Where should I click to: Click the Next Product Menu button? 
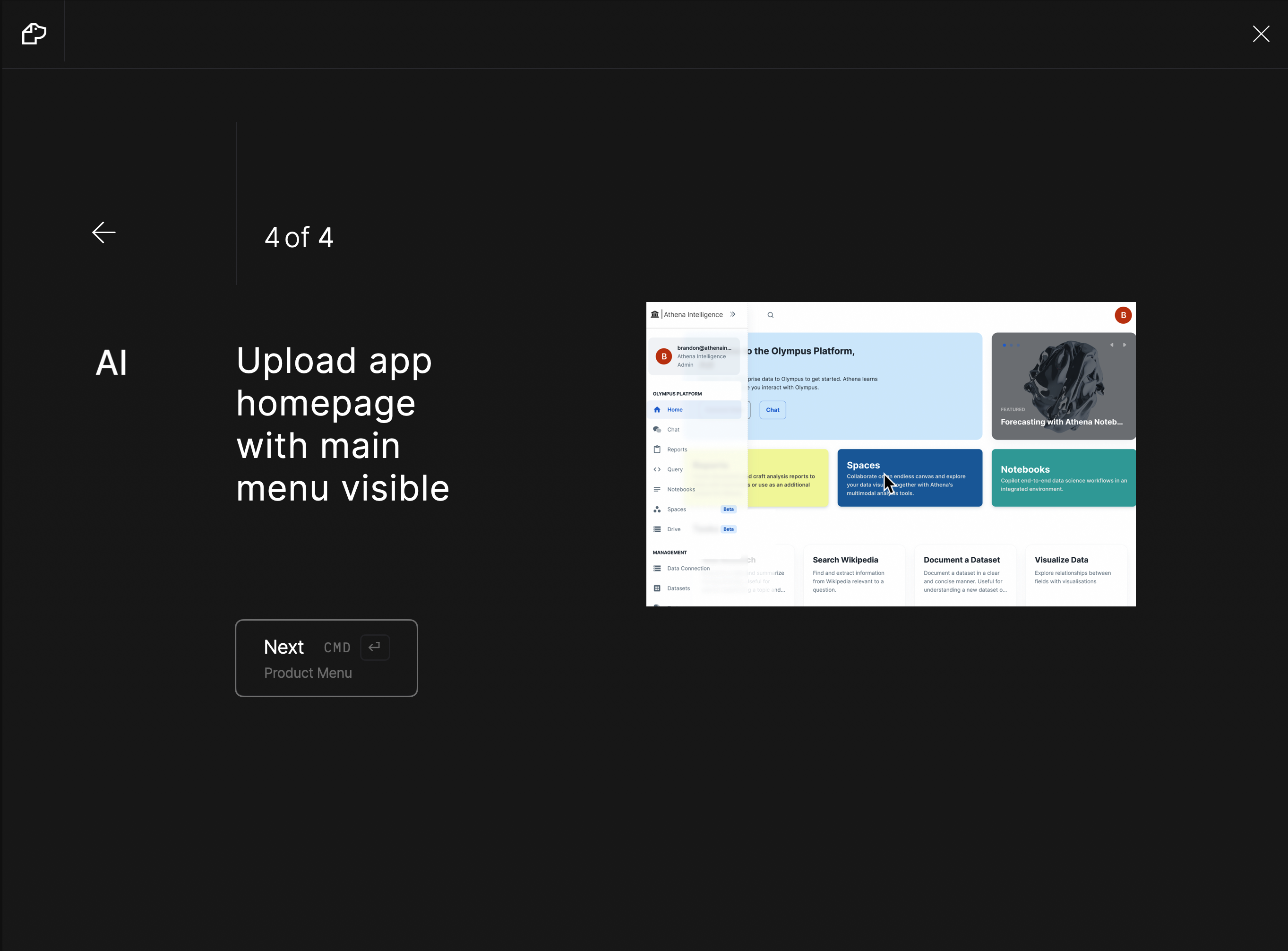[326, 658]
